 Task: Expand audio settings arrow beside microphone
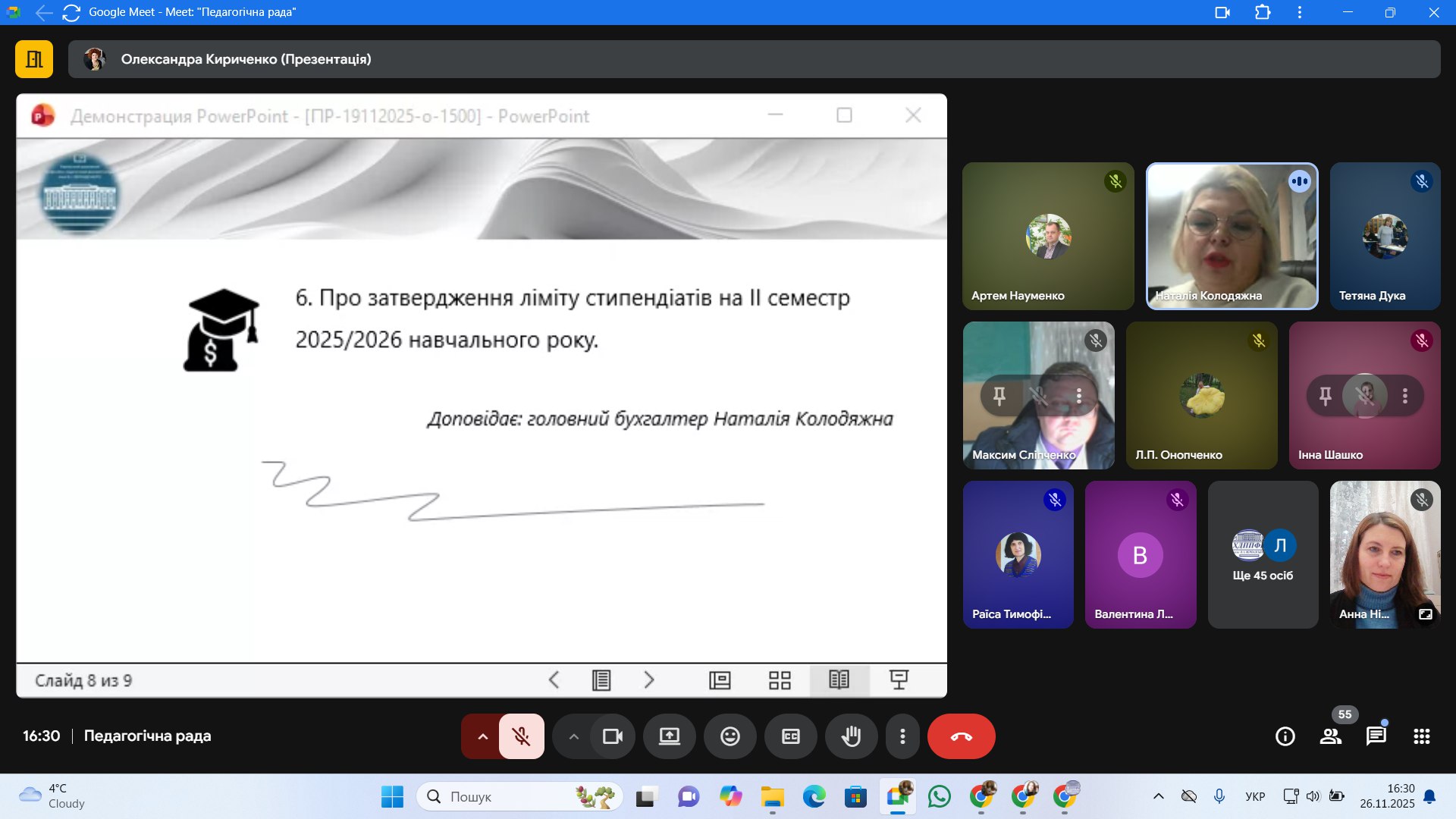[482, 736]
